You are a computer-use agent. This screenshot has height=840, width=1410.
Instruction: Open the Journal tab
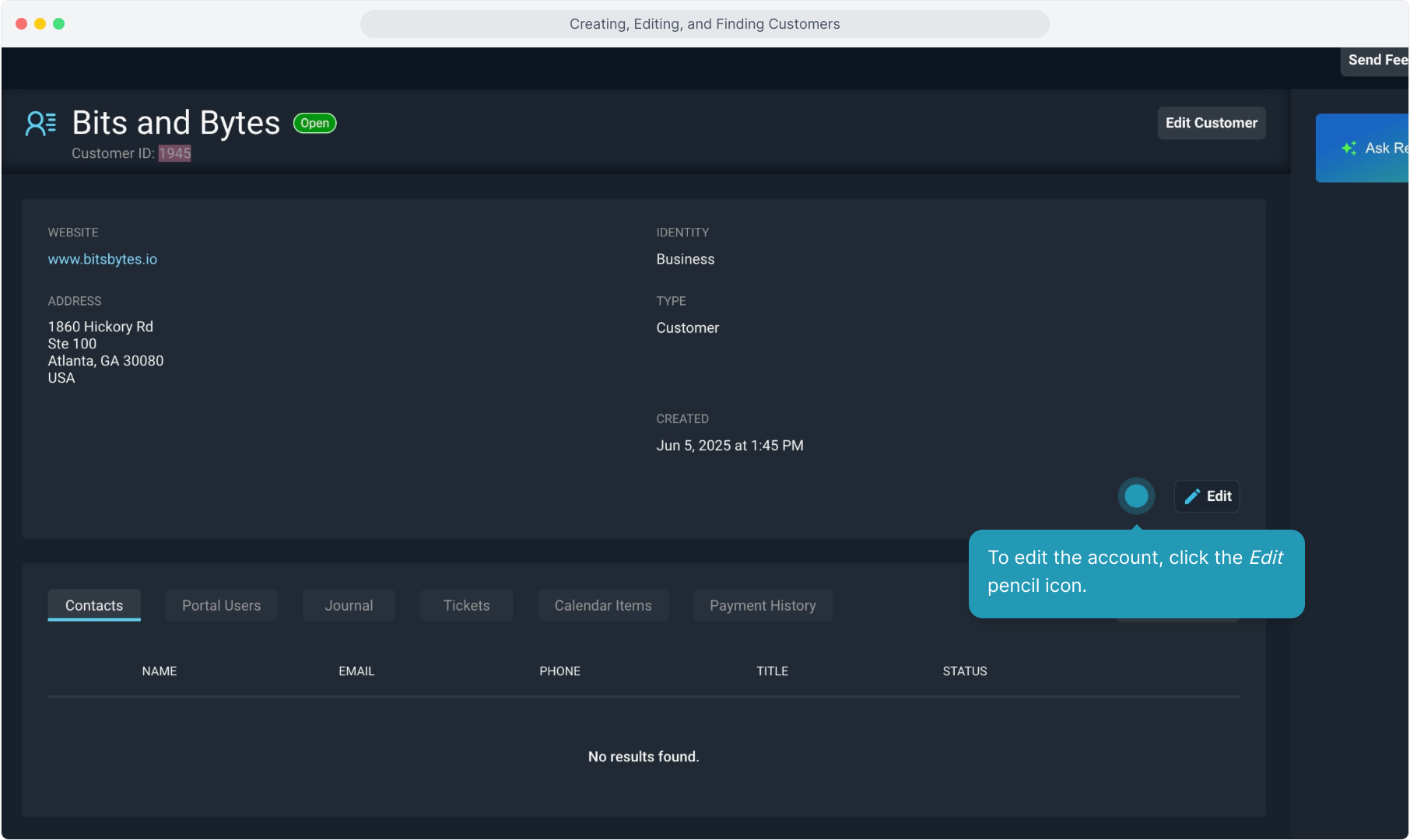point(349,605)
